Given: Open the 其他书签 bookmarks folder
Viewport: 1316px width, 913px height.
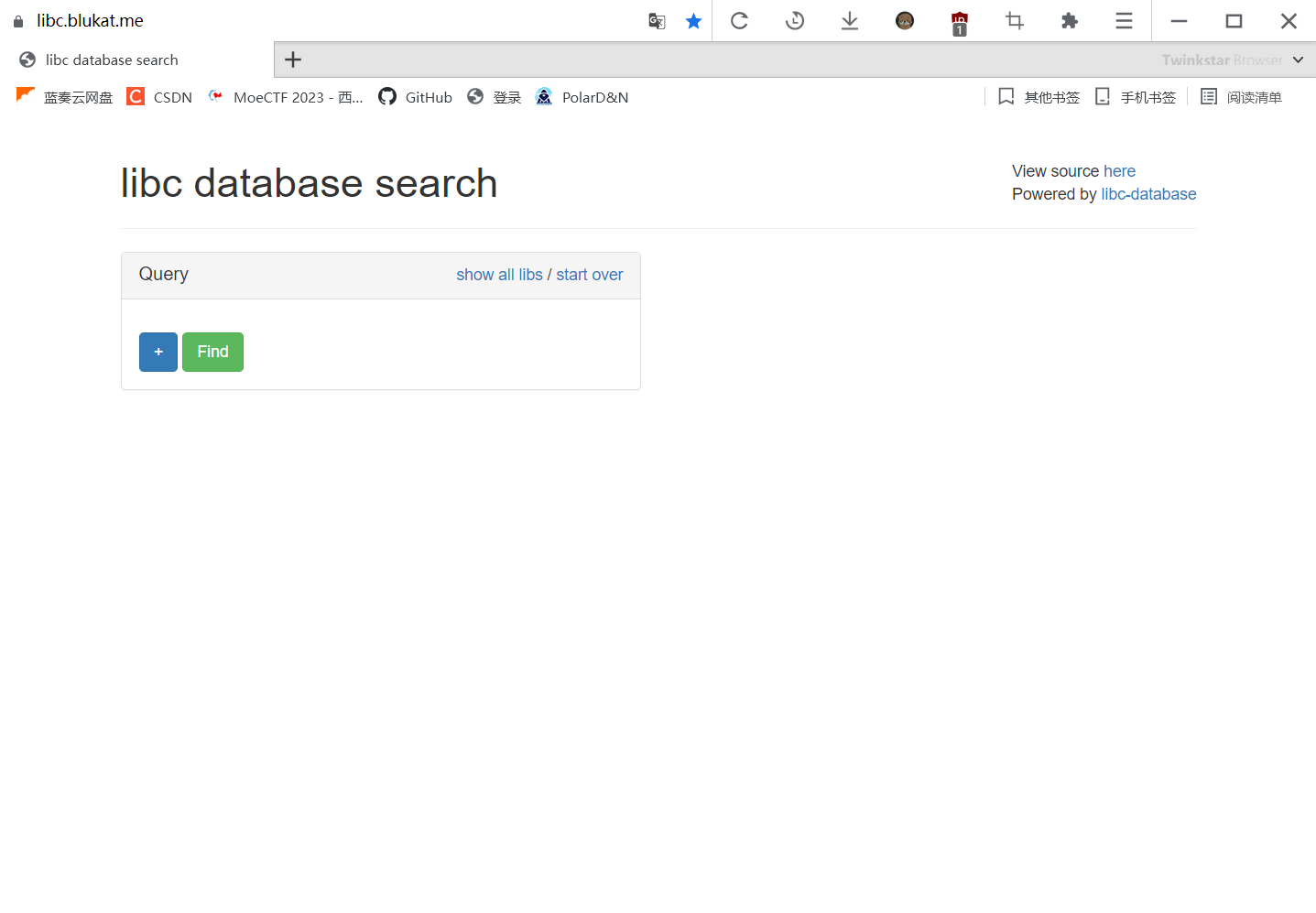Looking at the screenshot, I should 1039,97.
